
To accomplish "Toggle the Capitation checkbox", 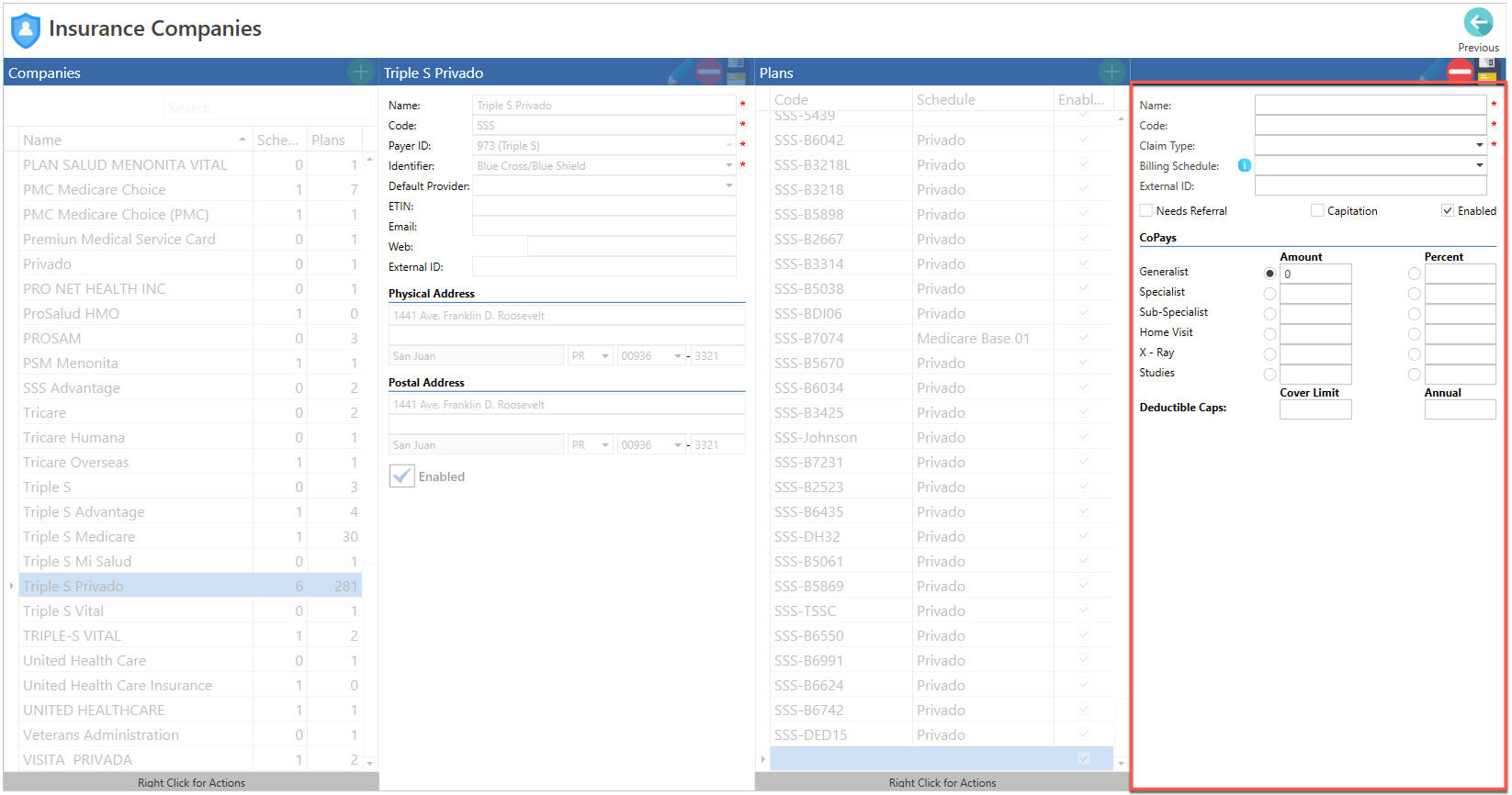I will tap(1317, 210).
